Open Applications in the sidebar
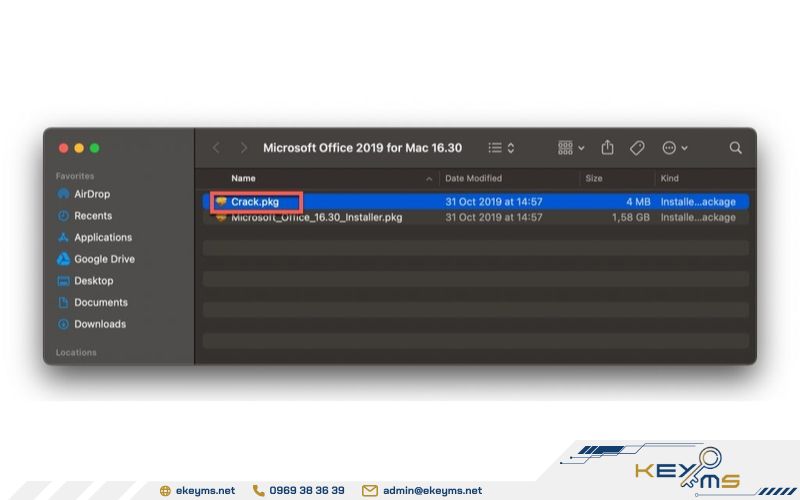Image resolution: width=800 pixels, height=500 pixels. tap(94, 237)
